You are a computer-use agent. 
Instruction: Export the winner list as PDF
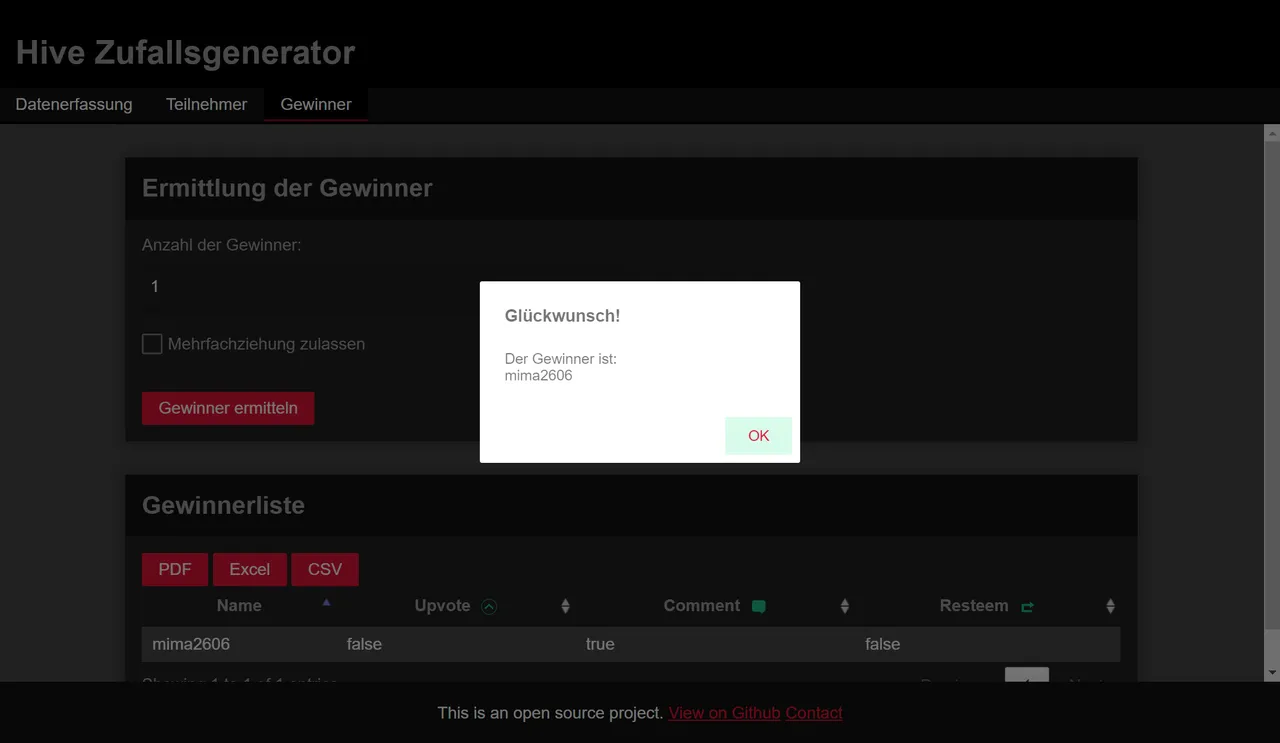tap(175, 569)
